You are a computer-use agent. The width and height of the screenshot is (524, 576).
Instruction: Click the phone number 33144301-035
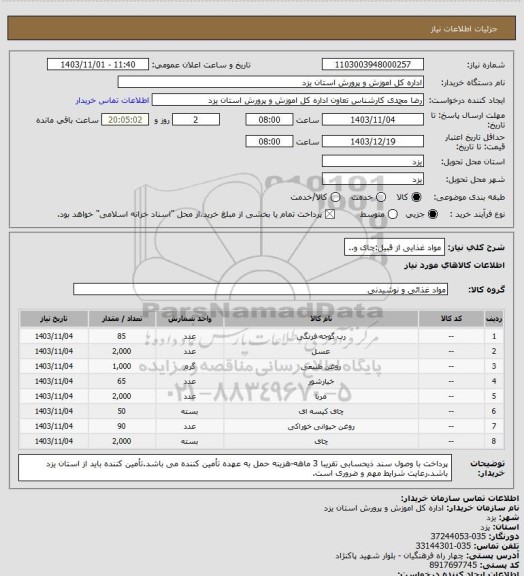[x=443, y=546]
